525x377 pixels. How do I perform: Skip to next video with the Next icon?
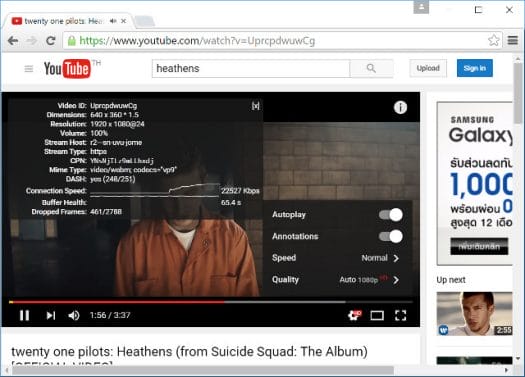51,315
